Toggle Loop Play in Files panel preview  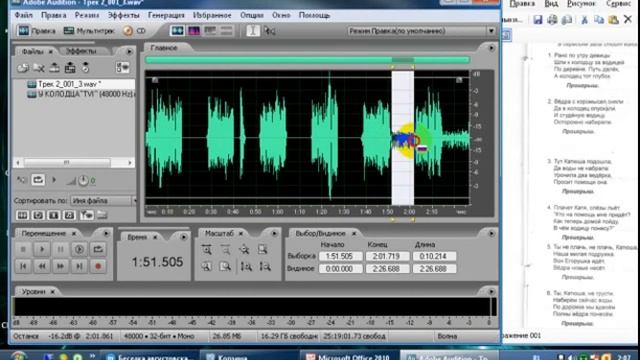38,180
